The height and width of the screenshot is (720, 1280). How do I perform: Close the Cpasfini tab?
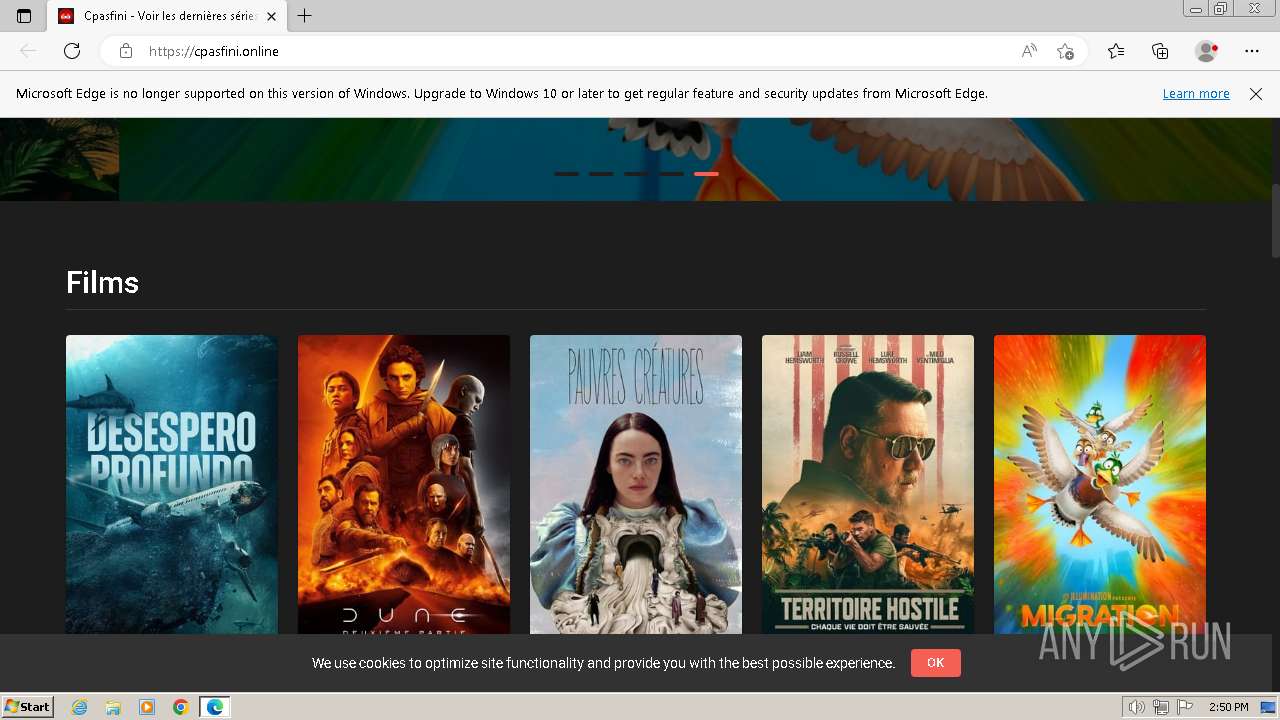click(x=271, y=16)
